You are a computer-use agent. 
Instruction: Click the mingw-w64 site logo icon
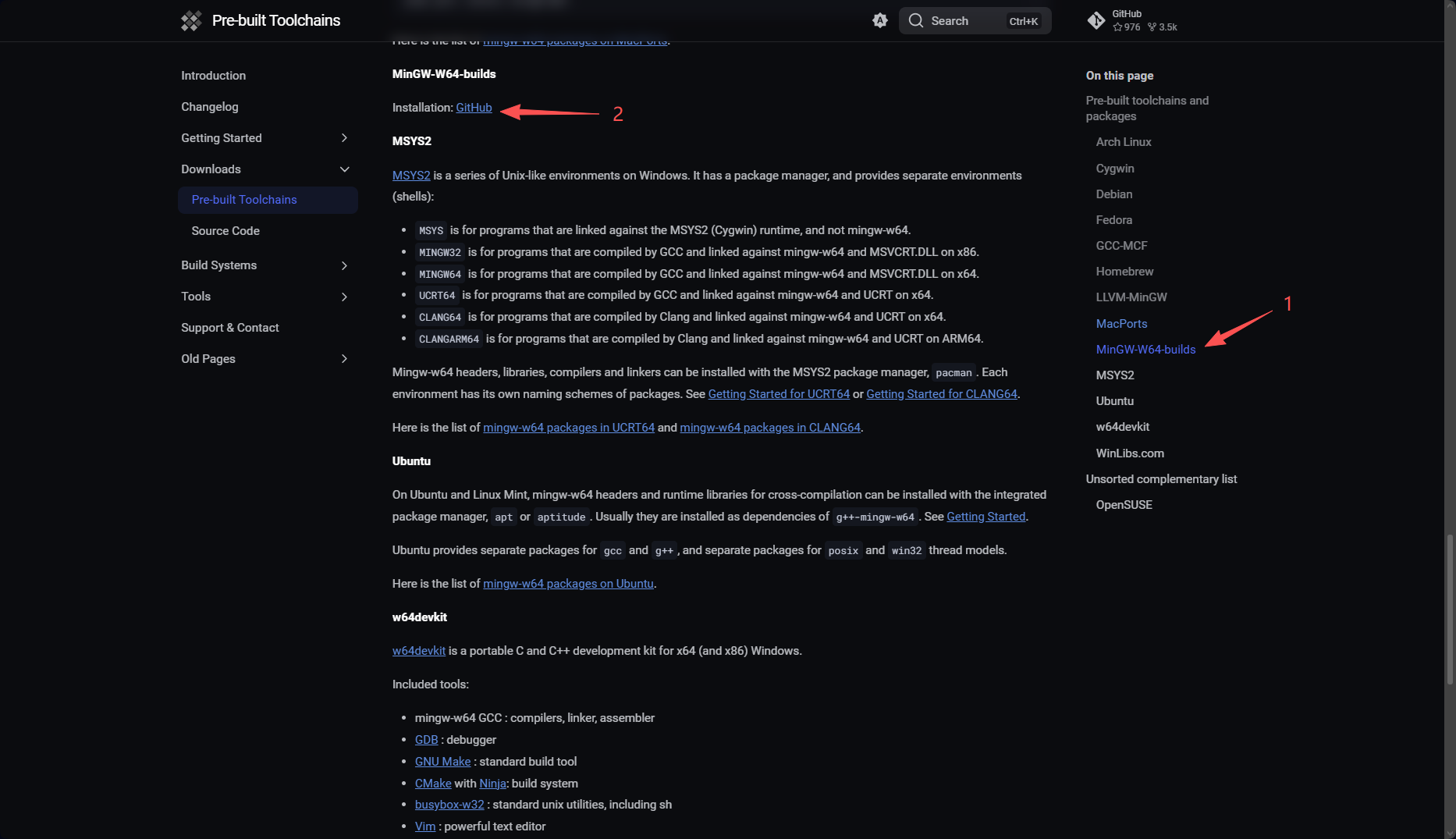point(191,21)
